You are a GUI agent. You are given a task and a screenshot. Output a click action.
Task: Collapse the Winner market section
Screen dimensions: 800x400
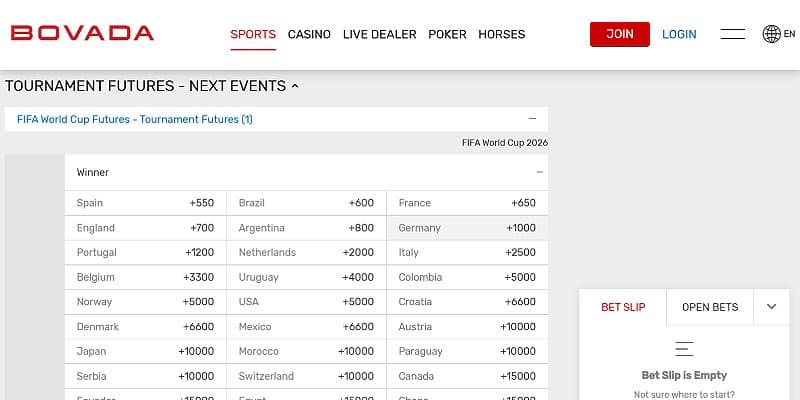pos(539,172)
